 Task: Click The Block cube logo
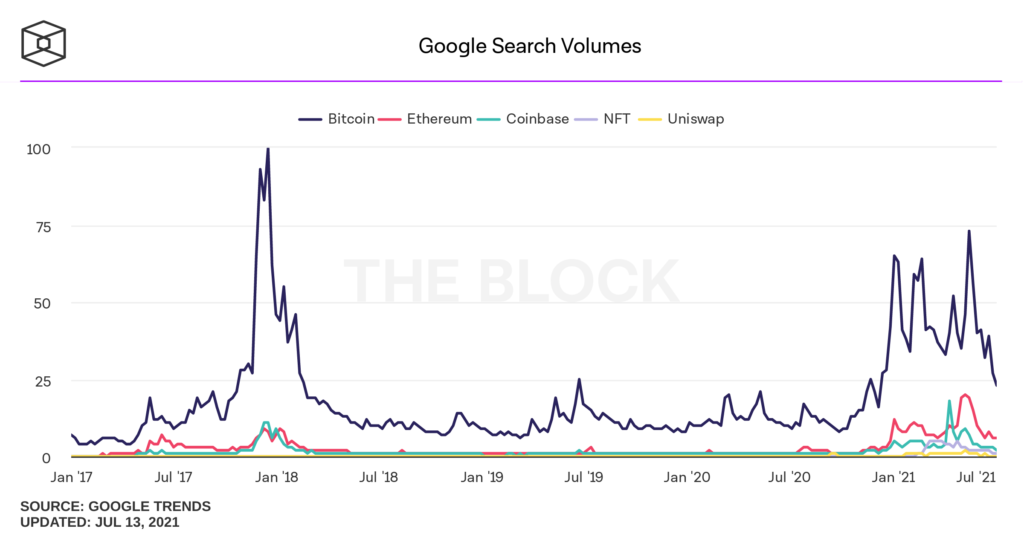pos(45,43)
